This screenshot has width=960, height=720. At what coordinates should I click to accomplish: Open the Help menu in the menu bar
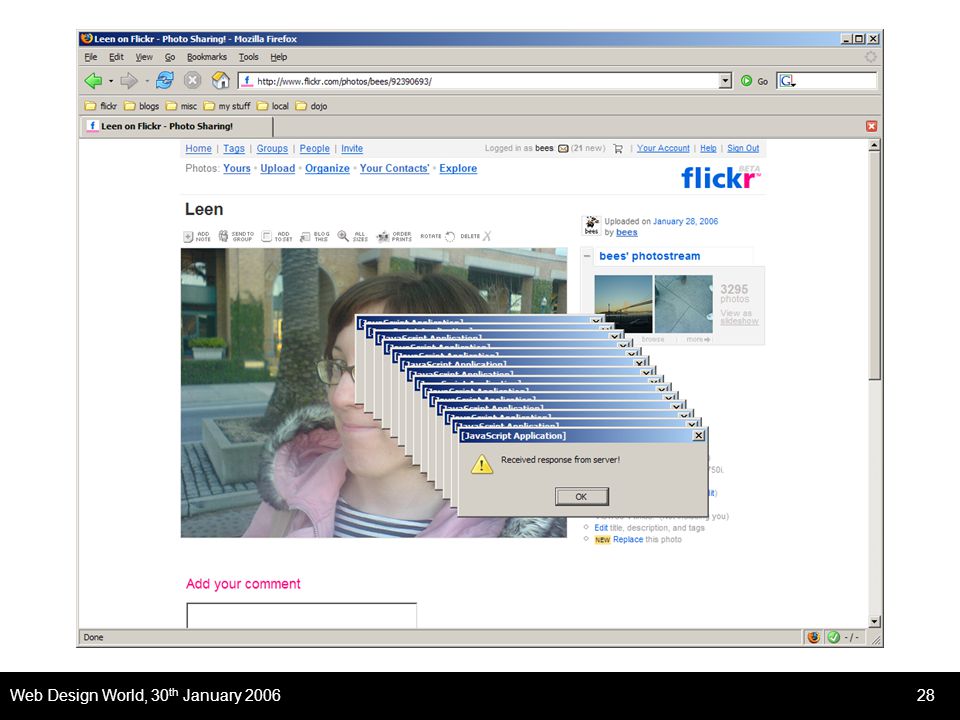[279, 57]
